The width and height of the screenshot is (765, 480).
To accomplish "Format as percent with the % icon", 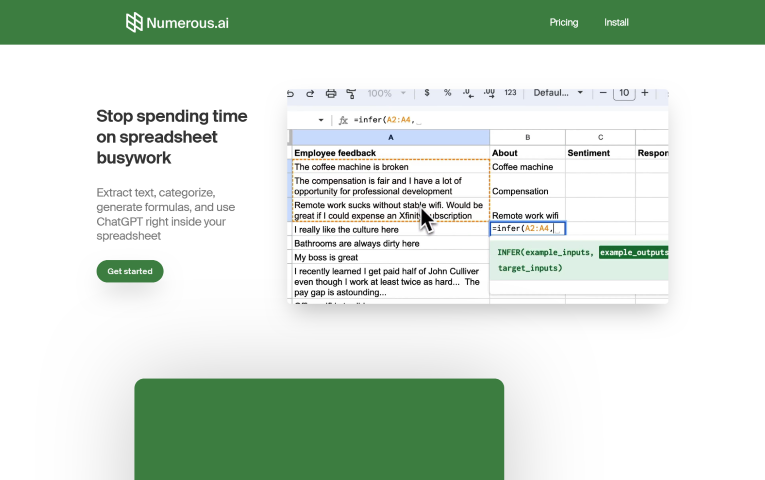I will click(x=447, y=93).
